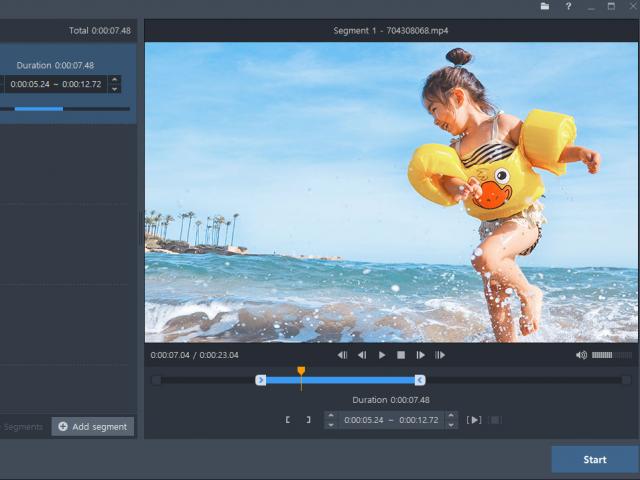Open Help via the question mark icon

(568, 7)
